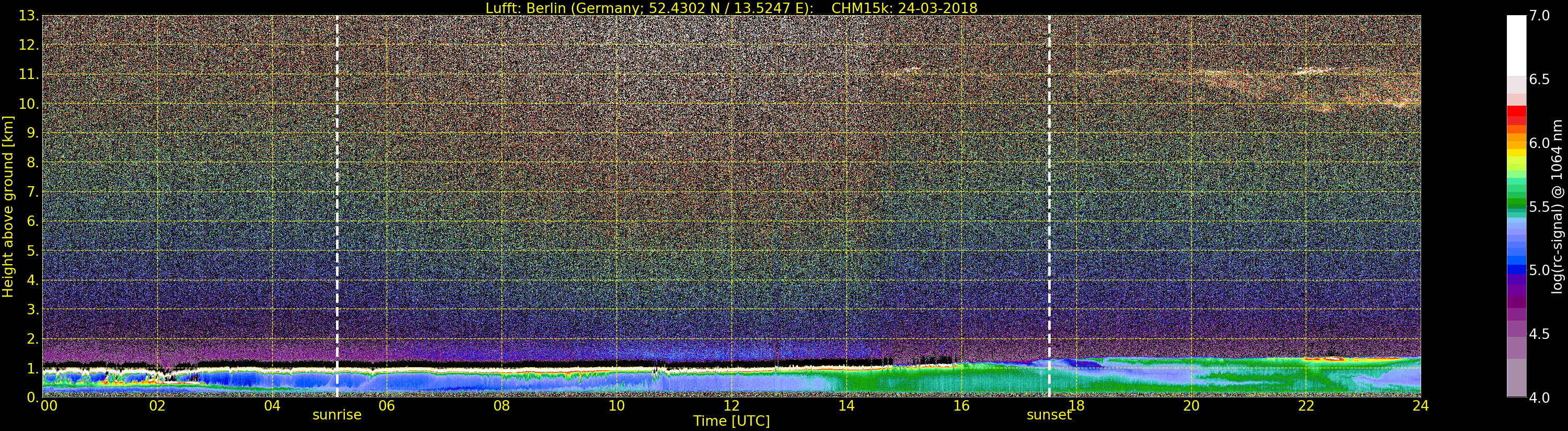Click colorbar value label '6.5'

1539,80
